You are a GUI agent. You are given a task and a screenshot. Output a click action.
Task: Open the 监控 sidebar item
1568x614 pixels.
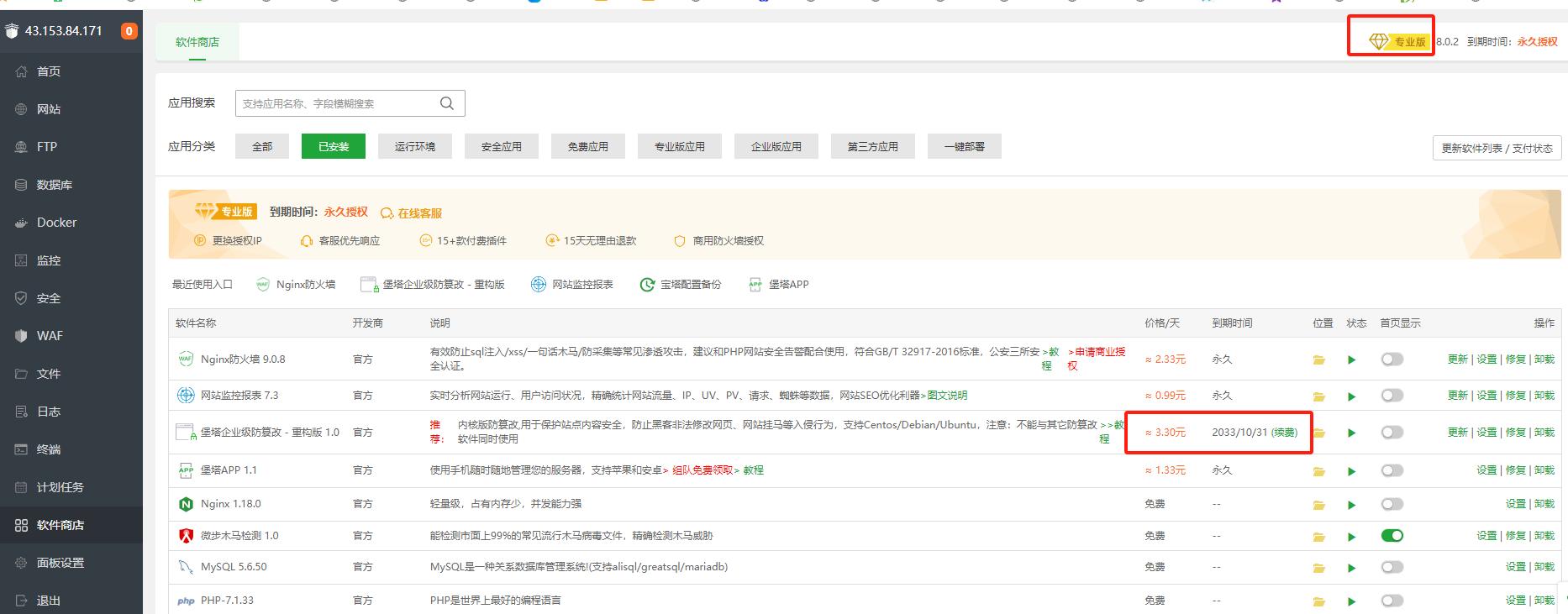pyautogui.click(x=71, y=260)
